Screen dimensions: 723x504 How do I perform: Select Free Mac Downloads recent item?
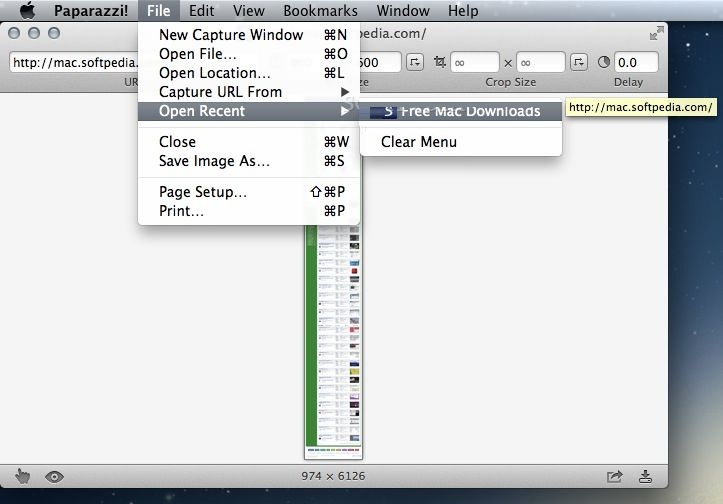tap(460, 111)
